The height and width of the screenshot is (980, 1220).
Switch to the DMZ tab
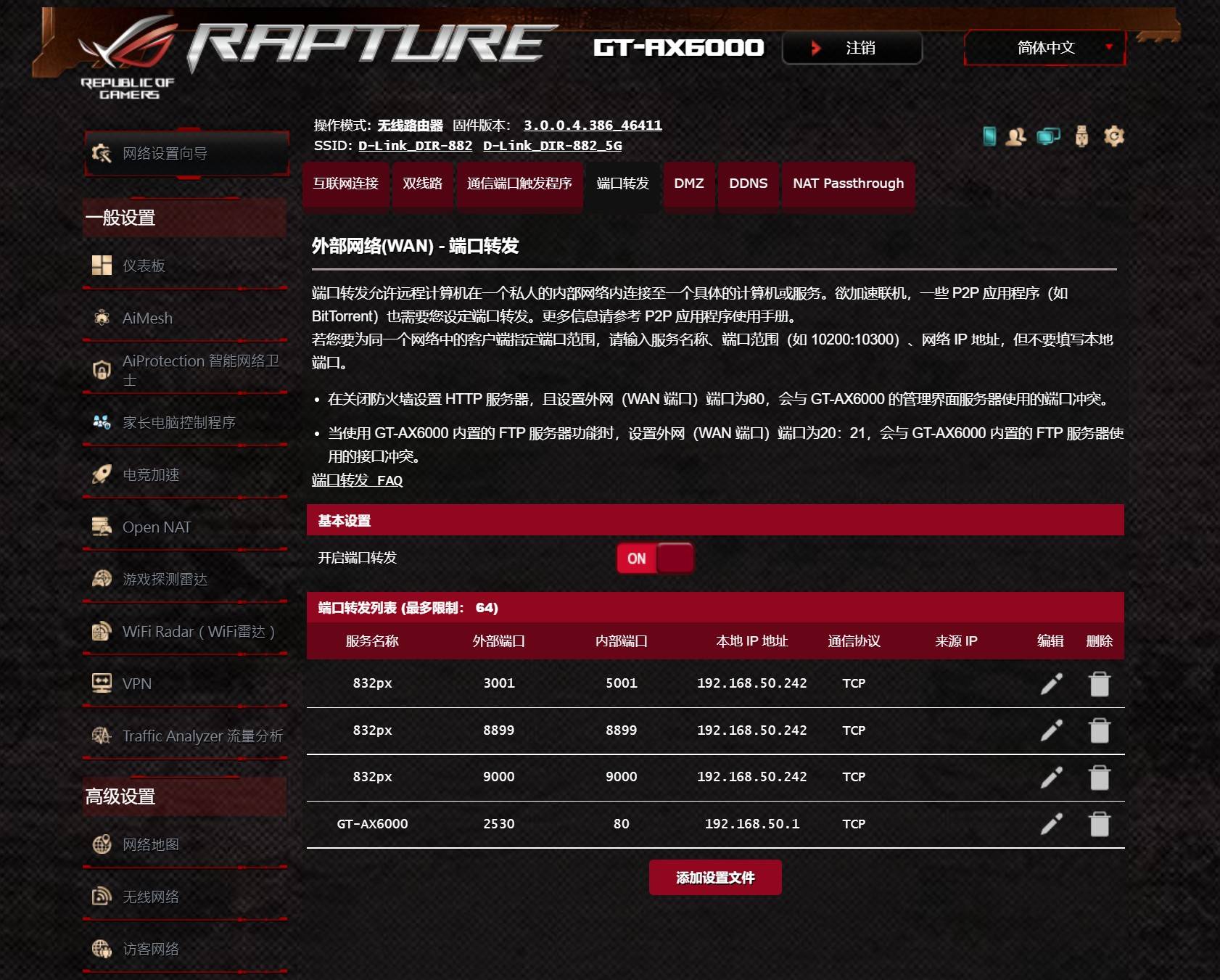(x=689, y=184)
